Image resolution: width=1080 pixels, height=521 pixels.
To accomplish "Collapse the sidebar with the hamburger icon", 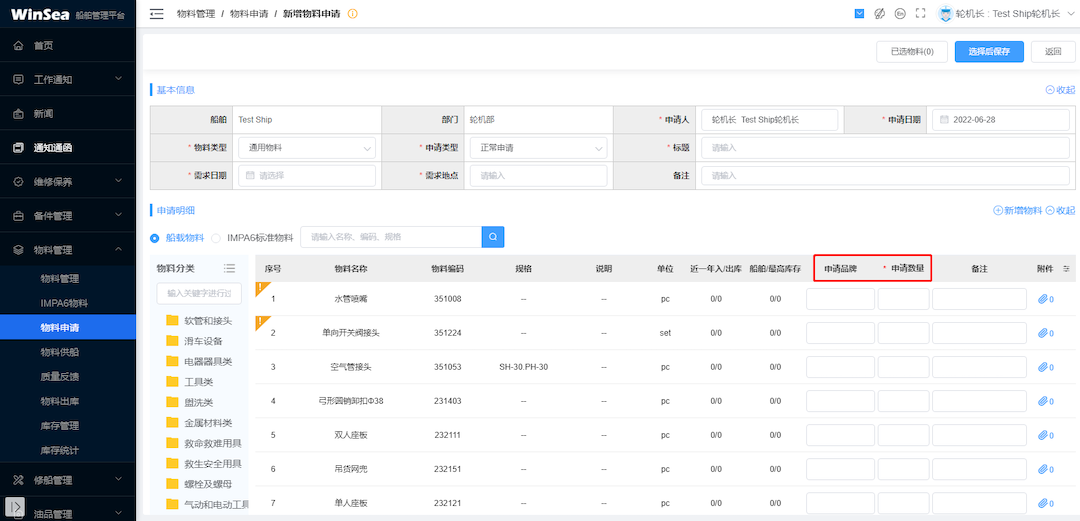I will click(156, 14).
